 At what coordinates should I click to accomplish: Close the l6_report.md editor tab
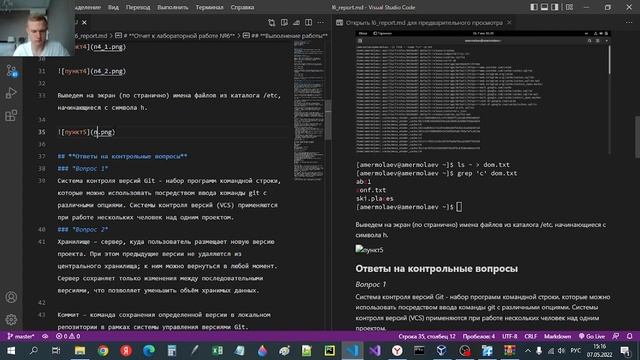[84, 22]
